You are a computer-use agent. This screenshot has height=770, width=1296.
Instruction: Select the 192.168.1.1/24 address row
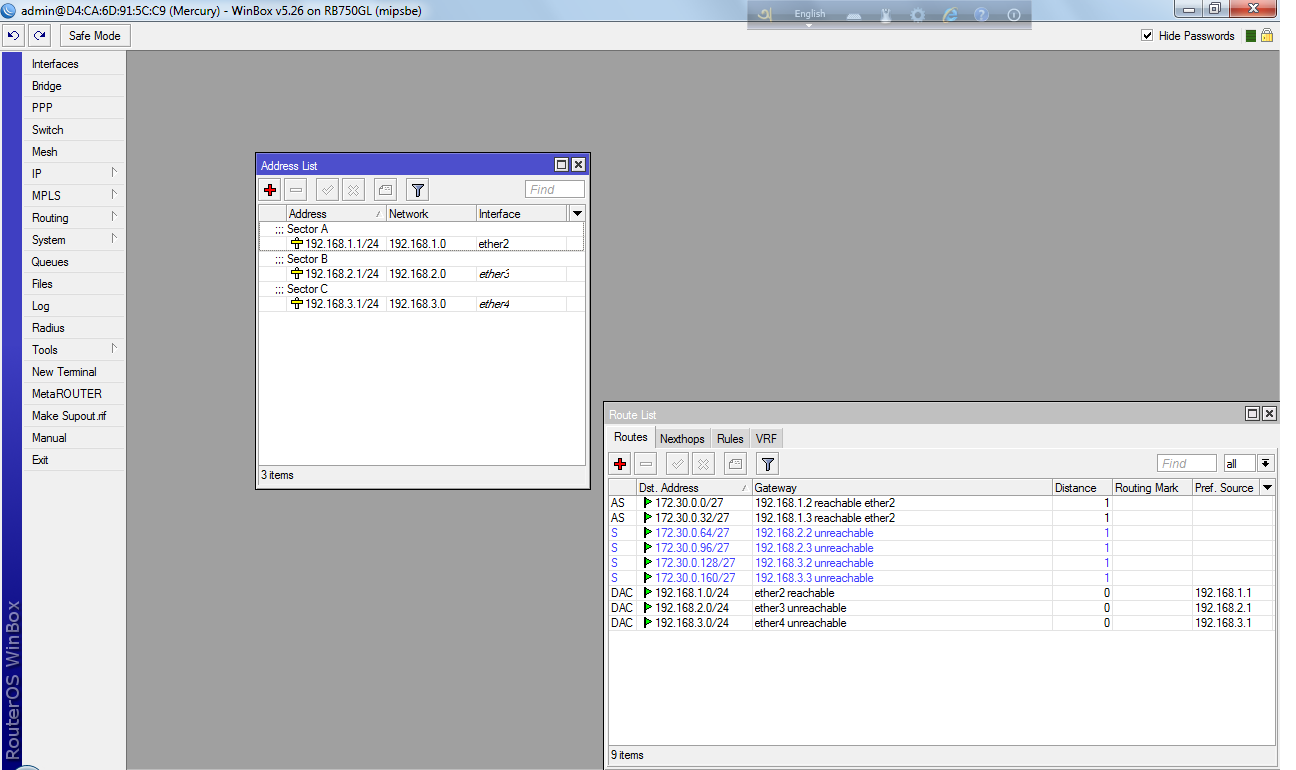point(421,244)
